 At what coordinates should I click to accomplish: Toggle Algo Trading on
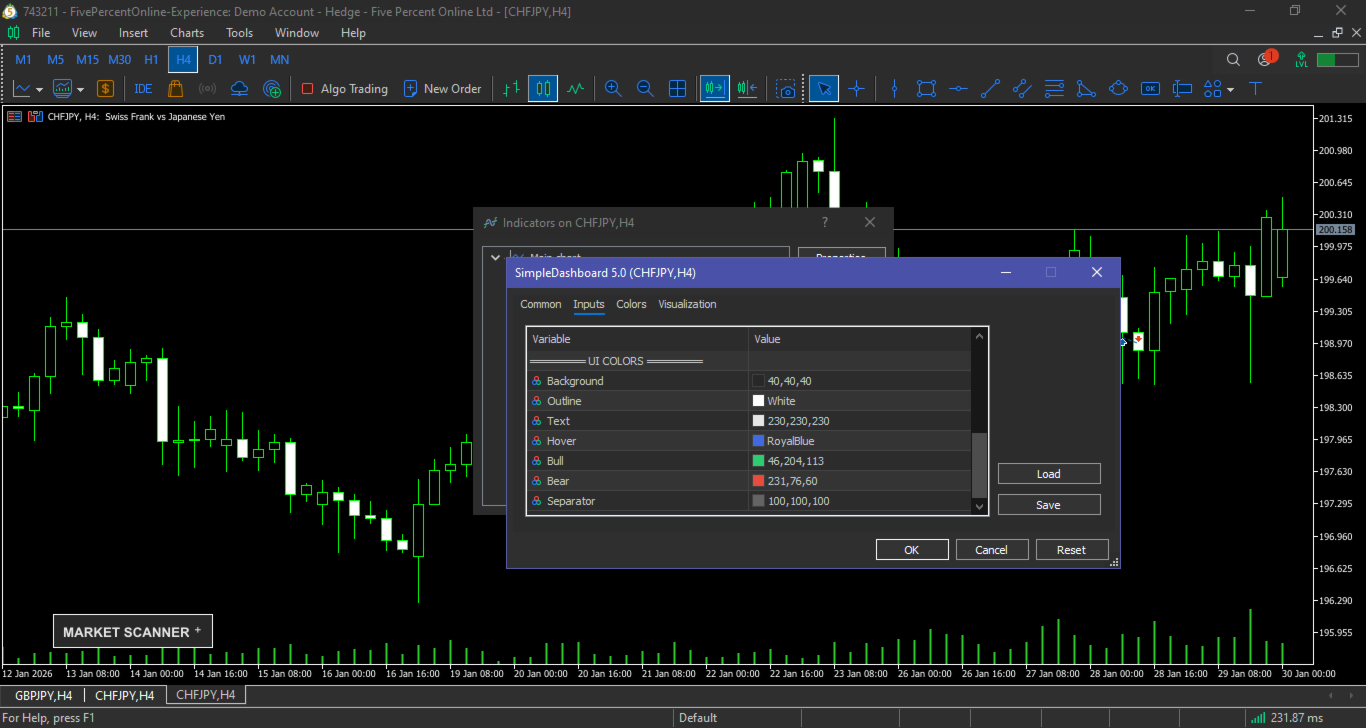pyautogui.click(x=344, y=89)
